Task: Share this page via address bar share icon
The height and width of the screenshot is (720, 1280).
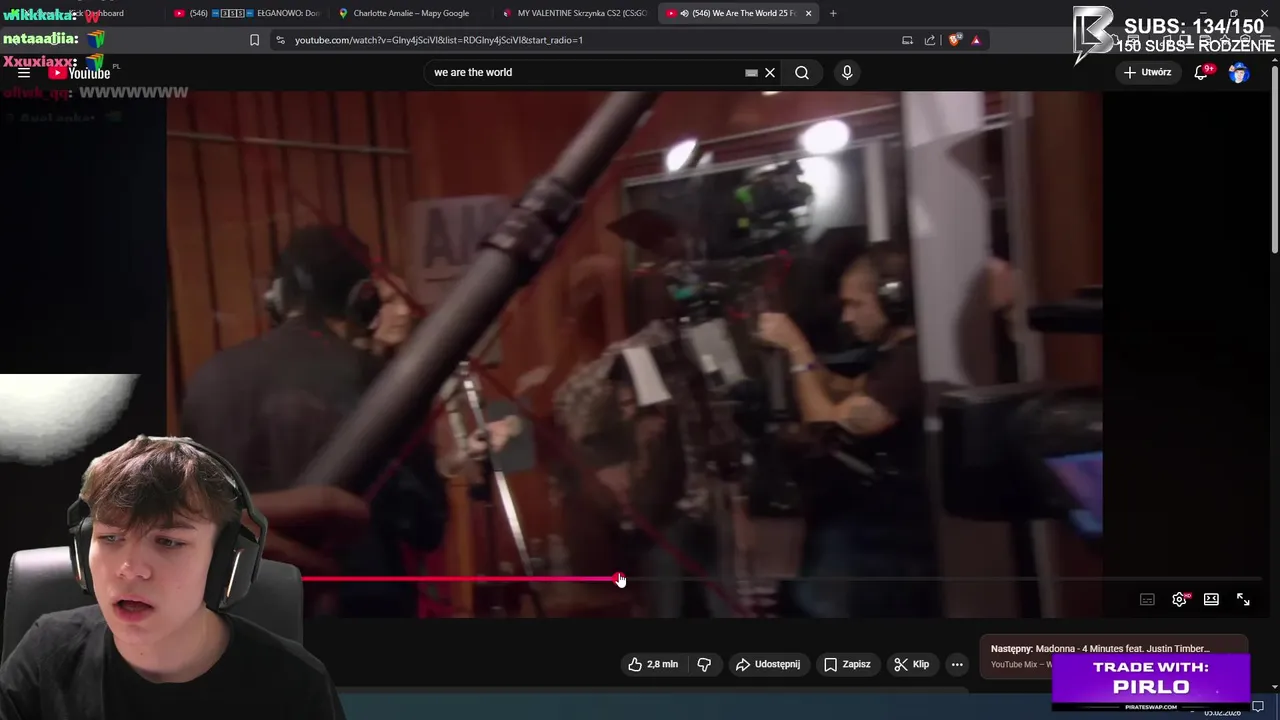Action: pyautogui.click(x=930, y=40)
